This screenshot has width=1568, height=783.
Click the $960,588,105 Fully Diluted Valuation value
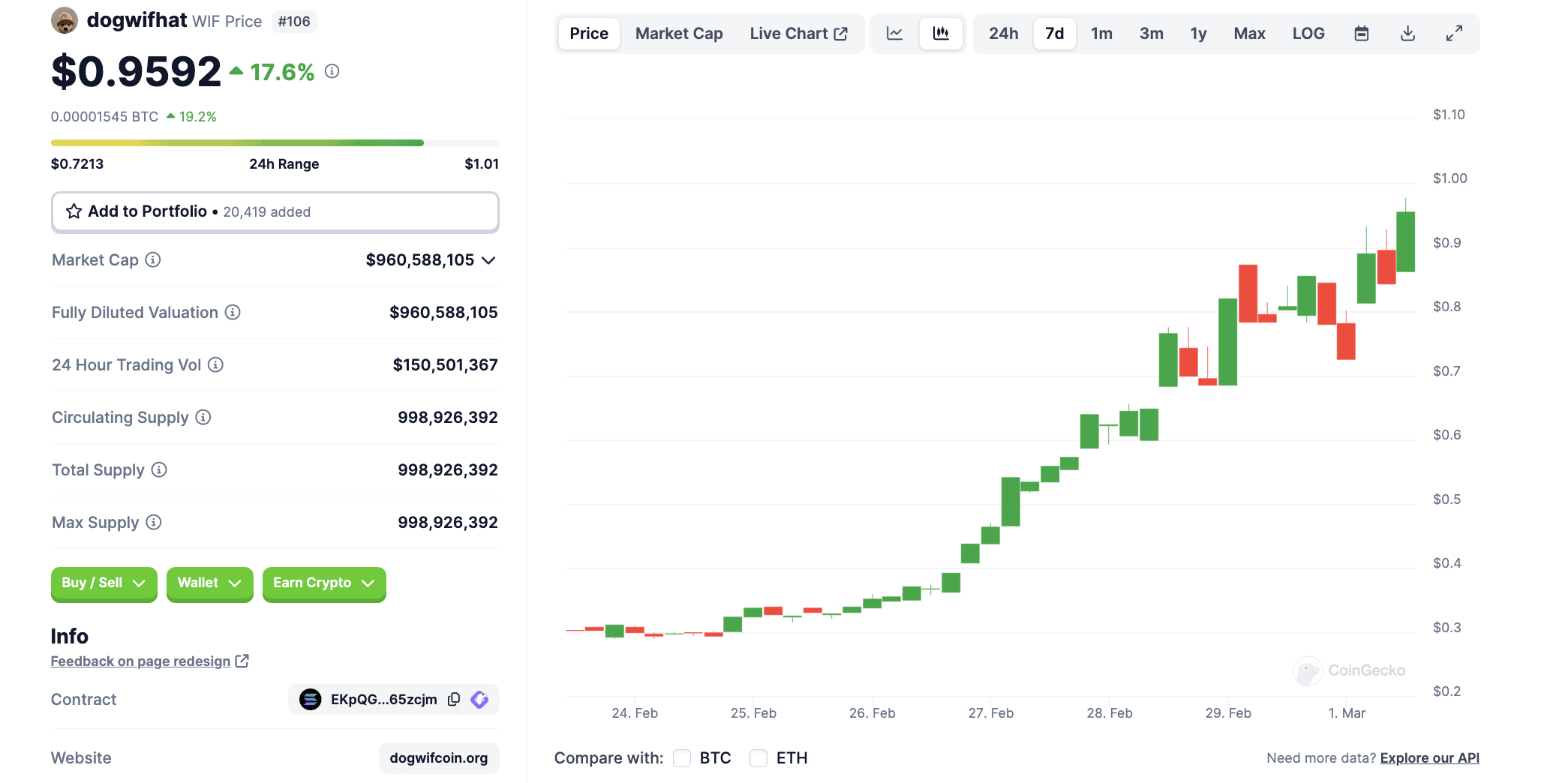(443, 313)
